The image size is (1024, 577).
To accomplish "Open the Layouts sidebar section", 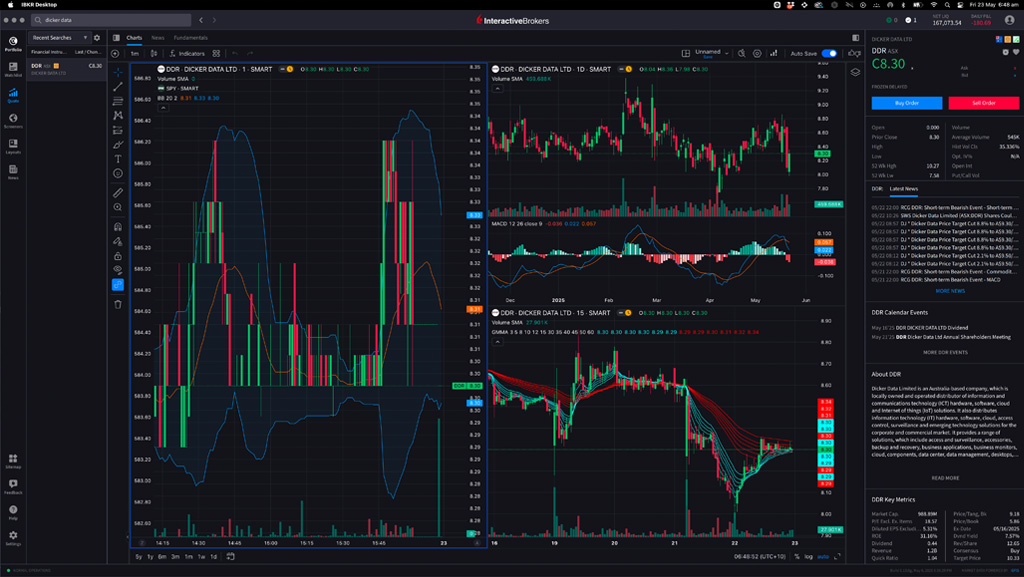I will [13, 146].
